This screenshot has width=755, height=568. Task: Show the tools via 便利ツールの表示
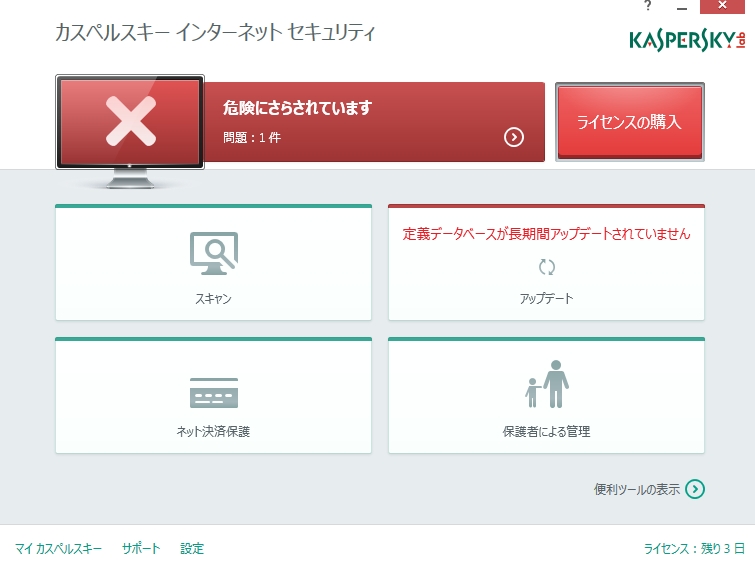point(637,490)
